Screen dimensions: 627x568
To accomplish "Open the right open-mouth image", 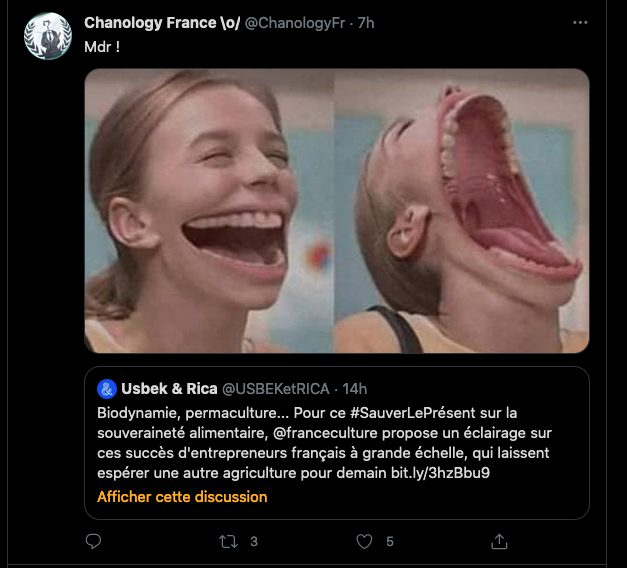I will tap(462, 211).
